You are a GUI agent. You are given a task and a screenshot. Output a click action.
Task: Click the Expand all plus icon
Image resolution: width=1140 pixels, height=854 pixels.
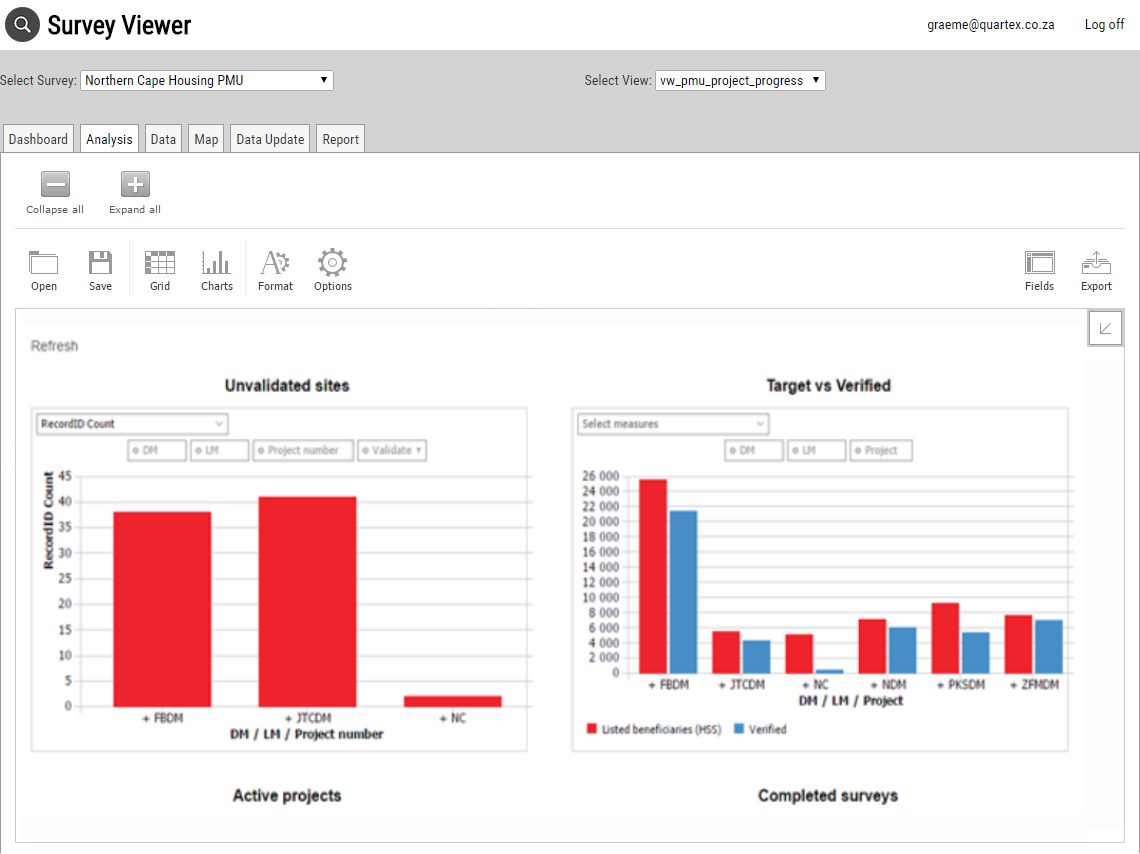(x=135, y=184)
